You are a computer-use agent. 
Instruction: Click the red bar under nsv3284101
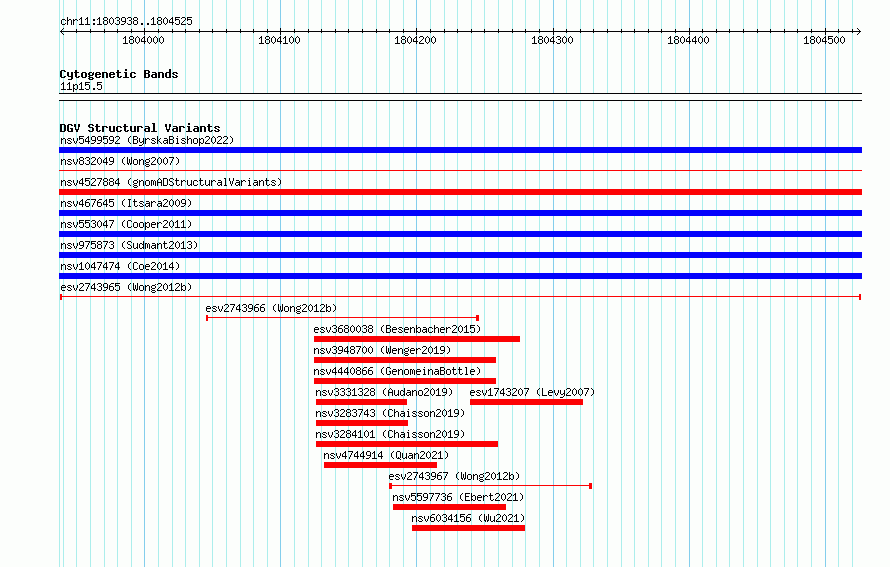(x=407, y=444)
